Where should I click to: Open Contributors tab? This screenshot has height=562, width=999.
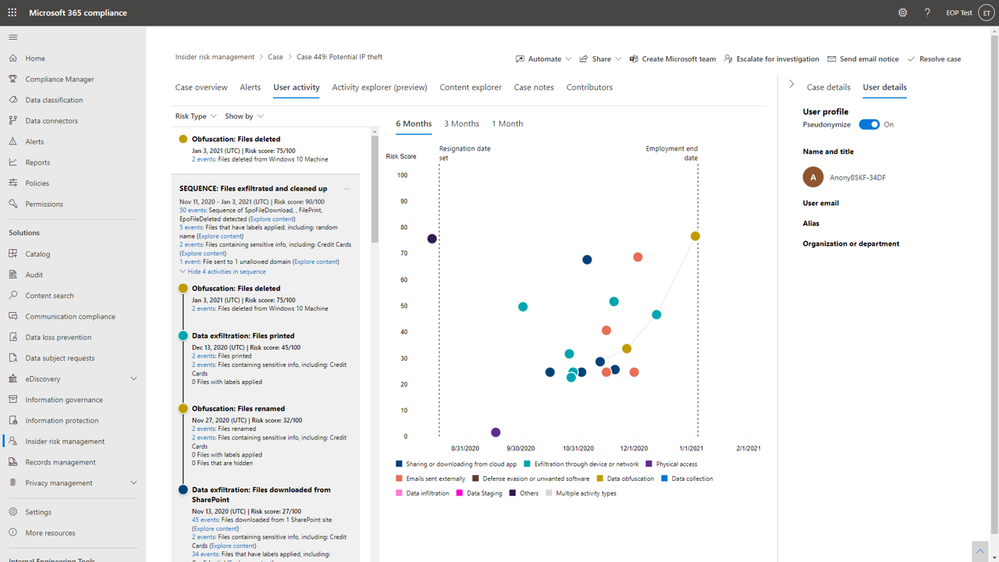click(589, 87)
